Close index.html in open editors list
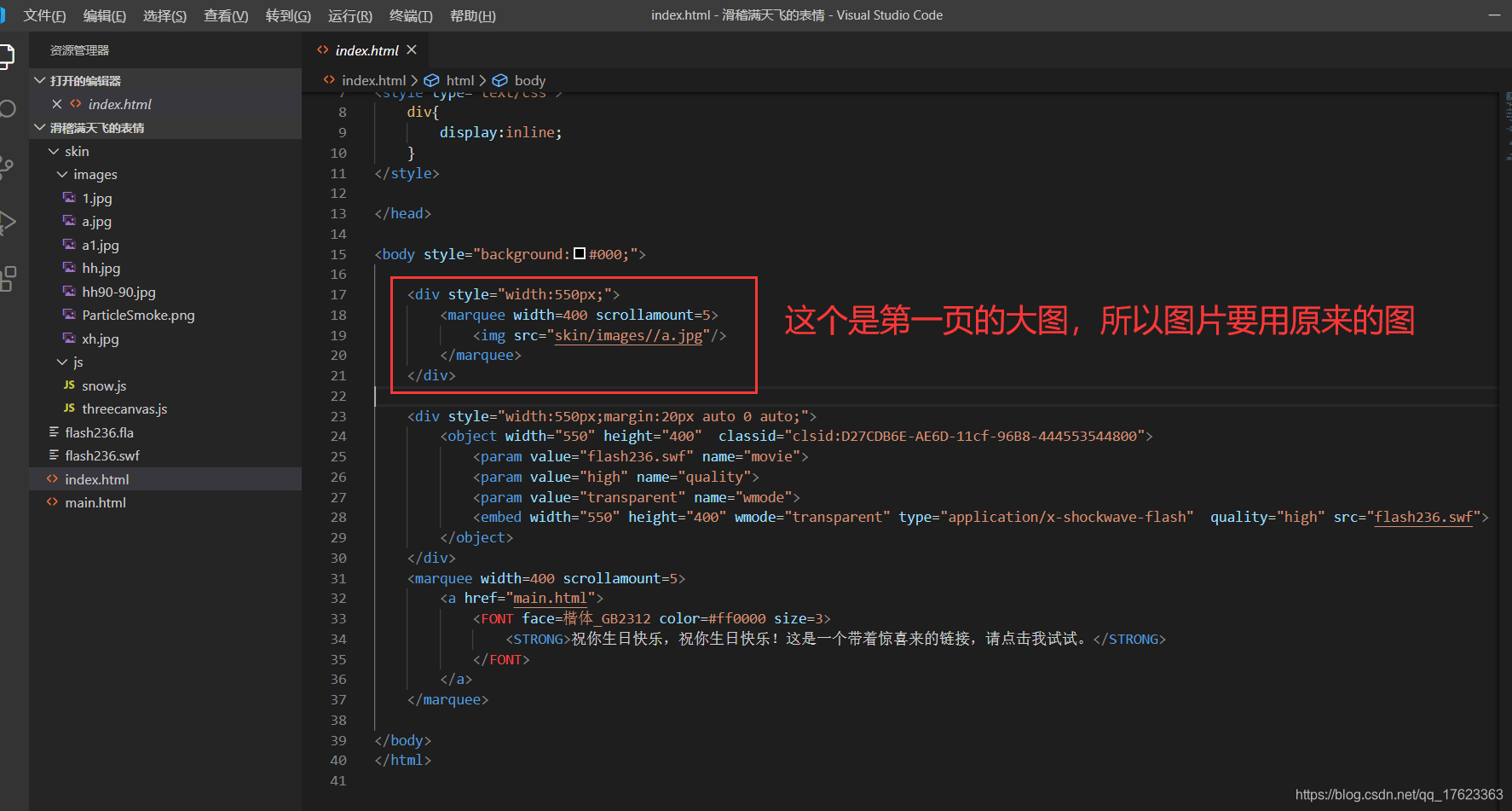The image size is (1512, 811). [x=57, y=104]
